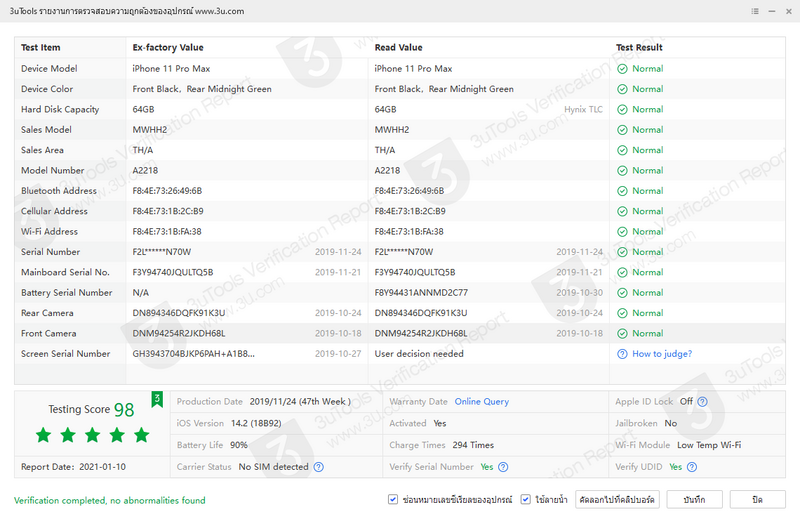Open the title bar menu list icon
Screen dimensions: 800x526
[755, 11]
